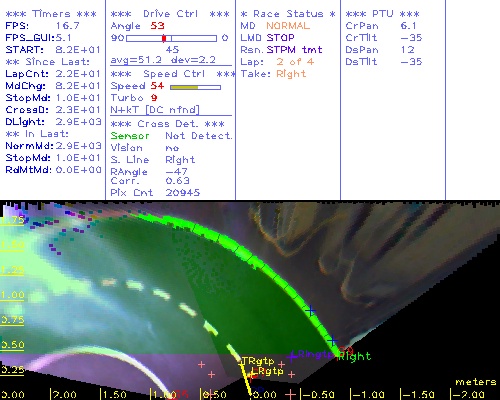The image size is (500, 400).
Task: Click the yellow TRgtp marker label
Action: pos(258,361)
